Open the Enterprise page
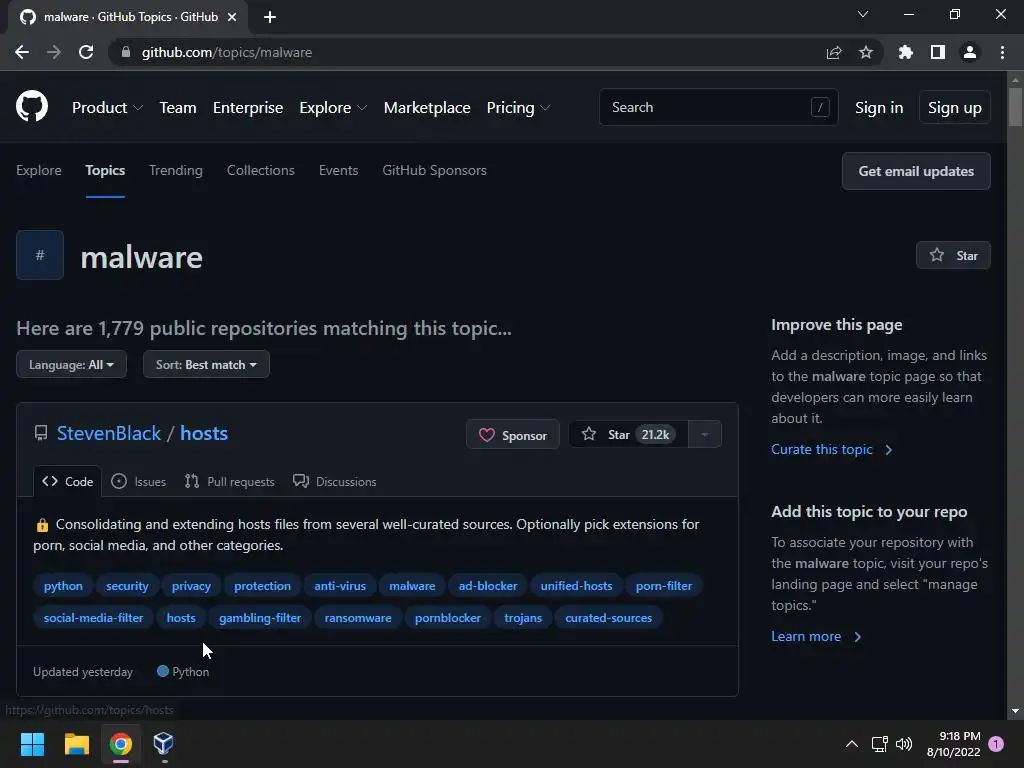 (x=248, y=108)
